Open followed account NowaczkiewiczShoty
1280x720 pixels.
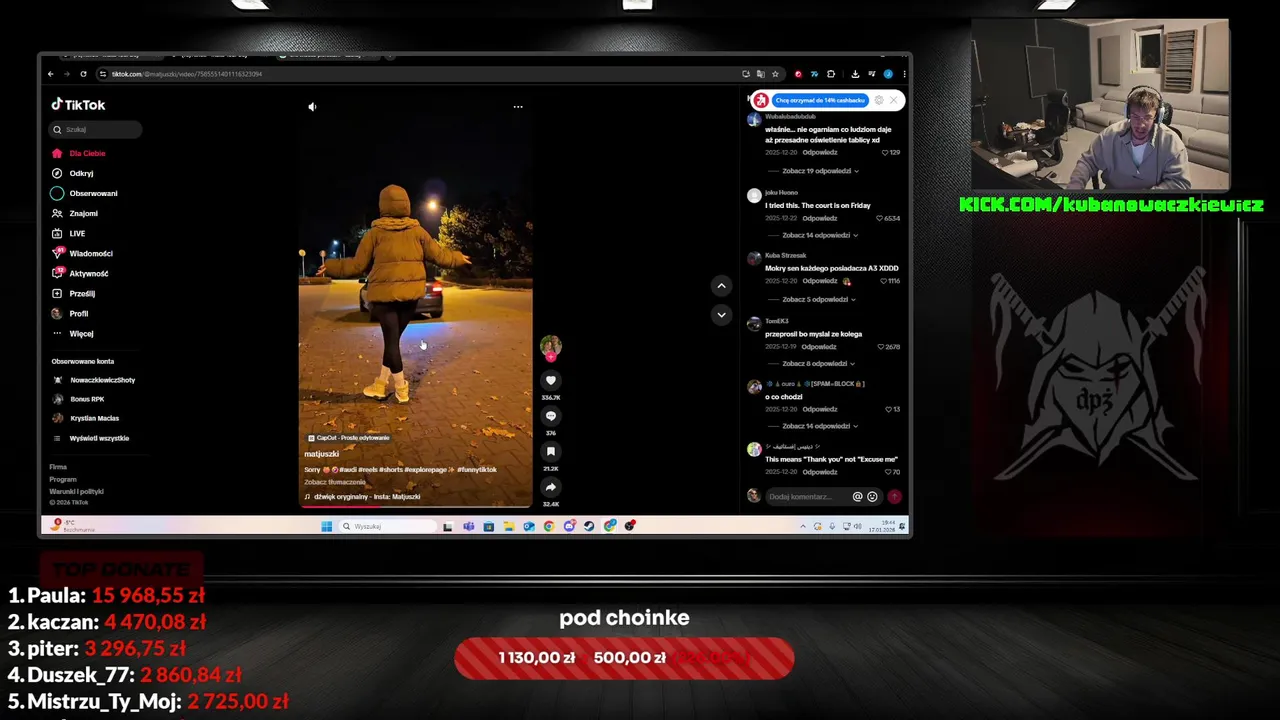[94, 380]
